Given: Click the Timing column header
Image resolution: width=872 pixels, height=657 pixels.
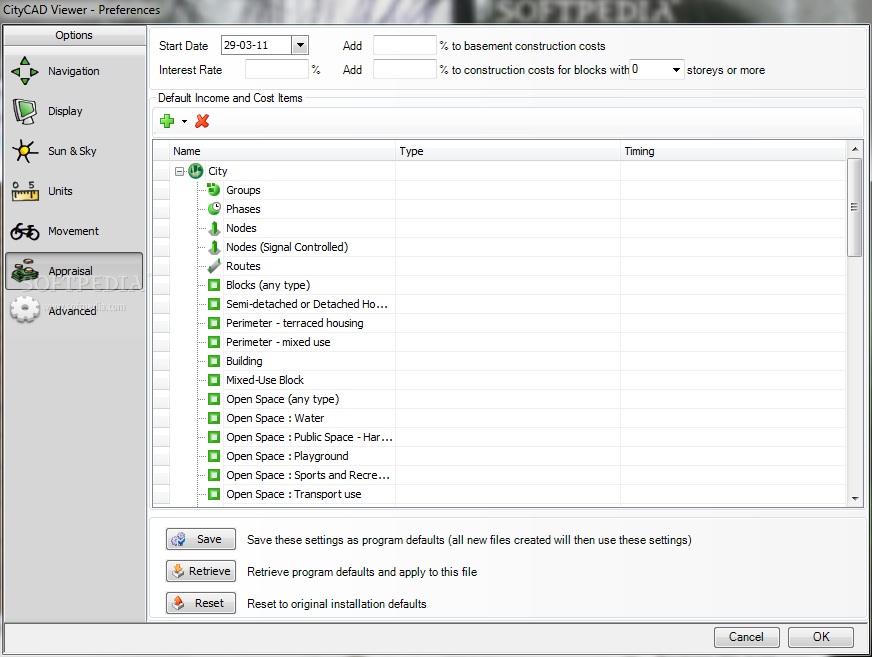Looking at the screenshot, I should pos(734,151).
